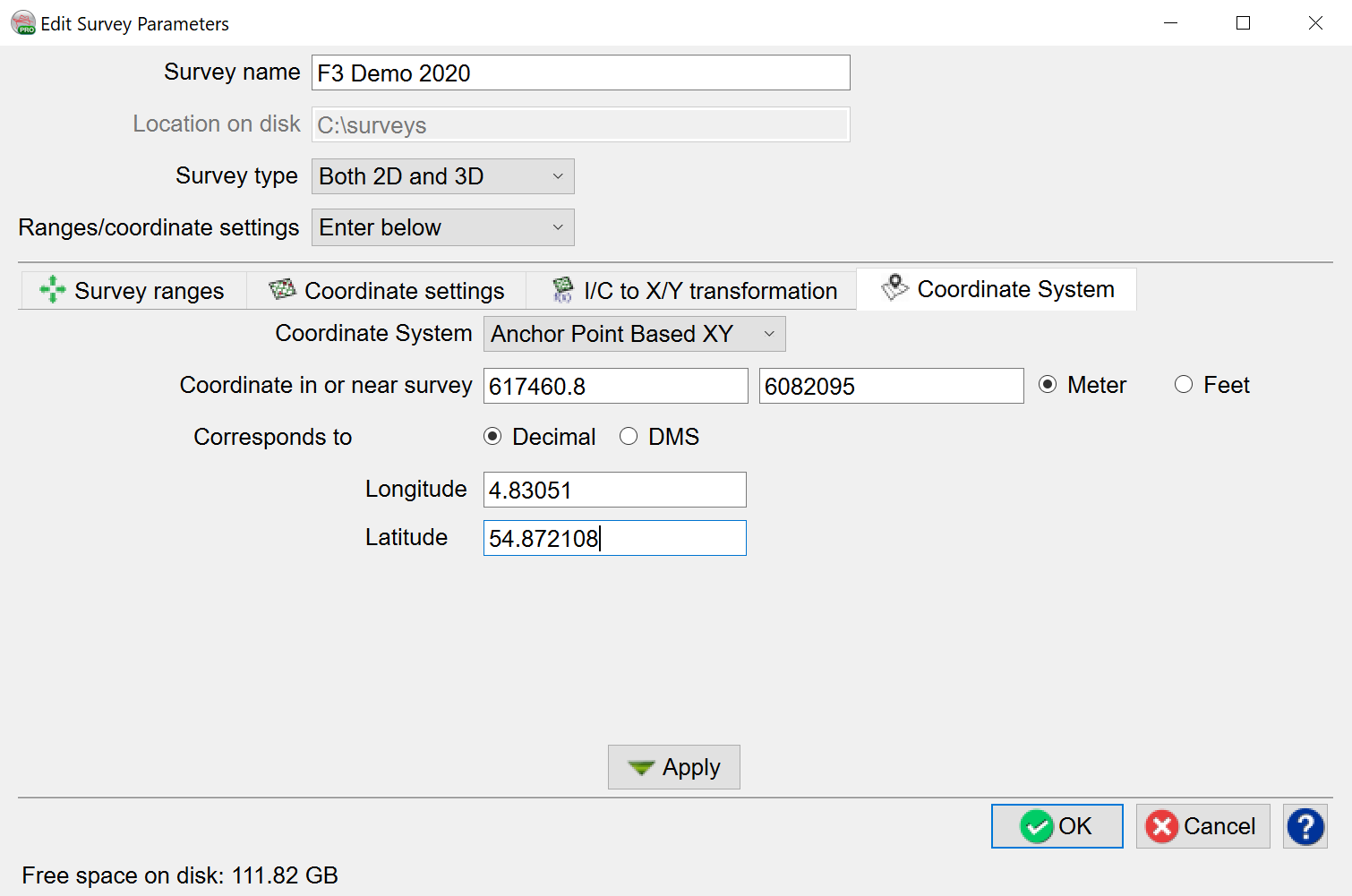This screenshot has width=1352, height=896.
Task: Click the I/C to X/Y transformation icon
Action: (562, 290)
